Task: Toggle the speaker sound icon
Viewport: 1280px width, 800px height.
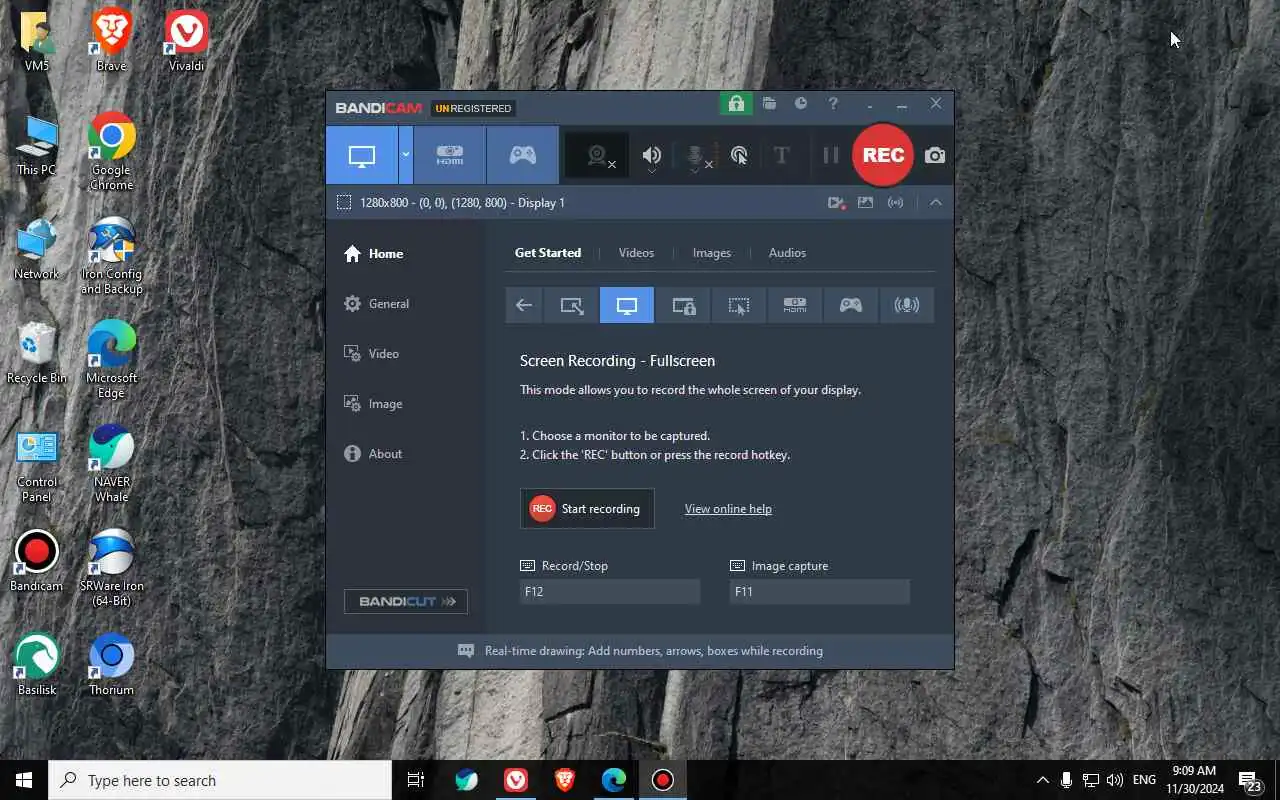Action: click(652, 155)
